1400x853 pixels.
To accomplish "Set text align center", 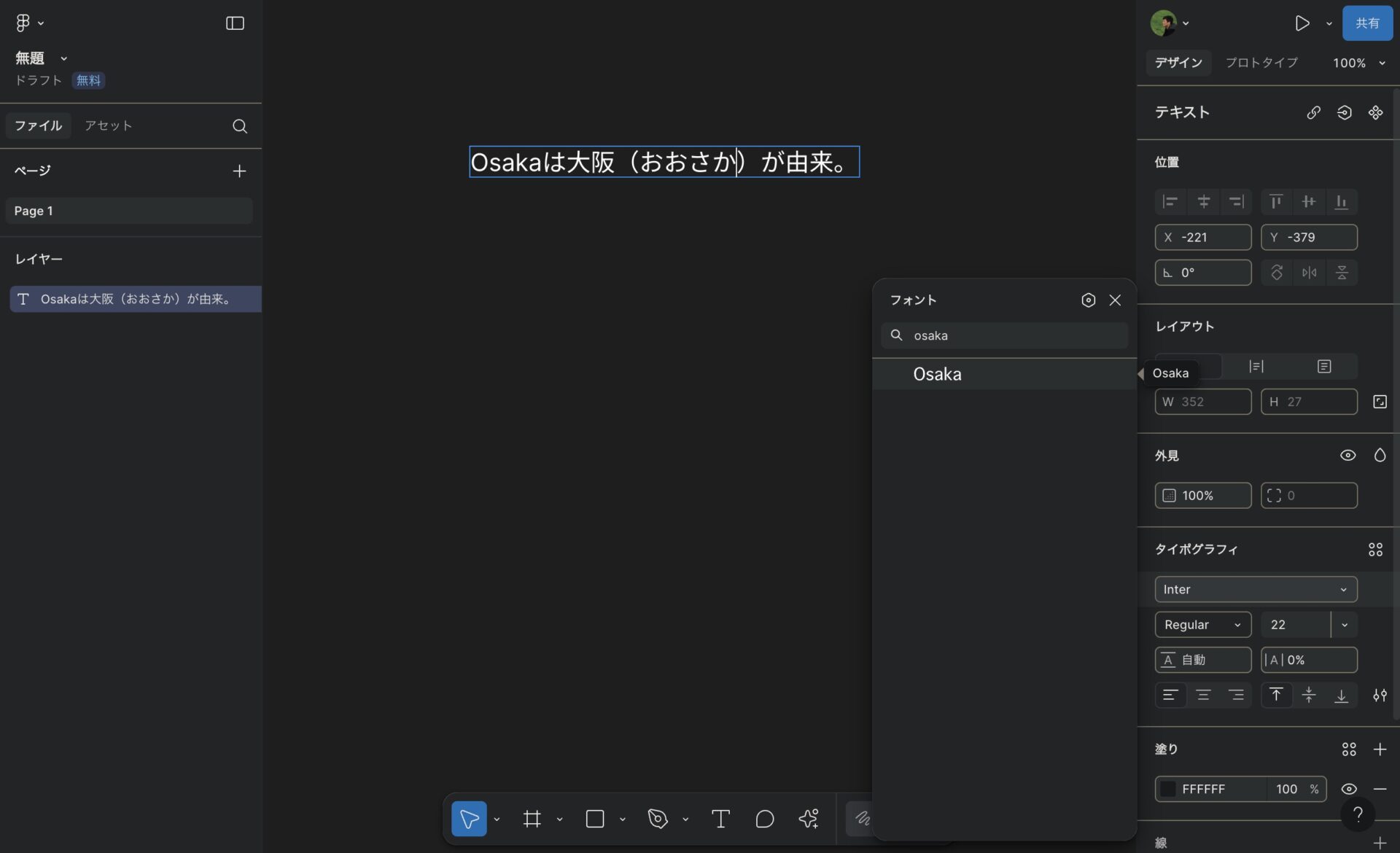I will pyautogui.click(x=1203, y=696).
